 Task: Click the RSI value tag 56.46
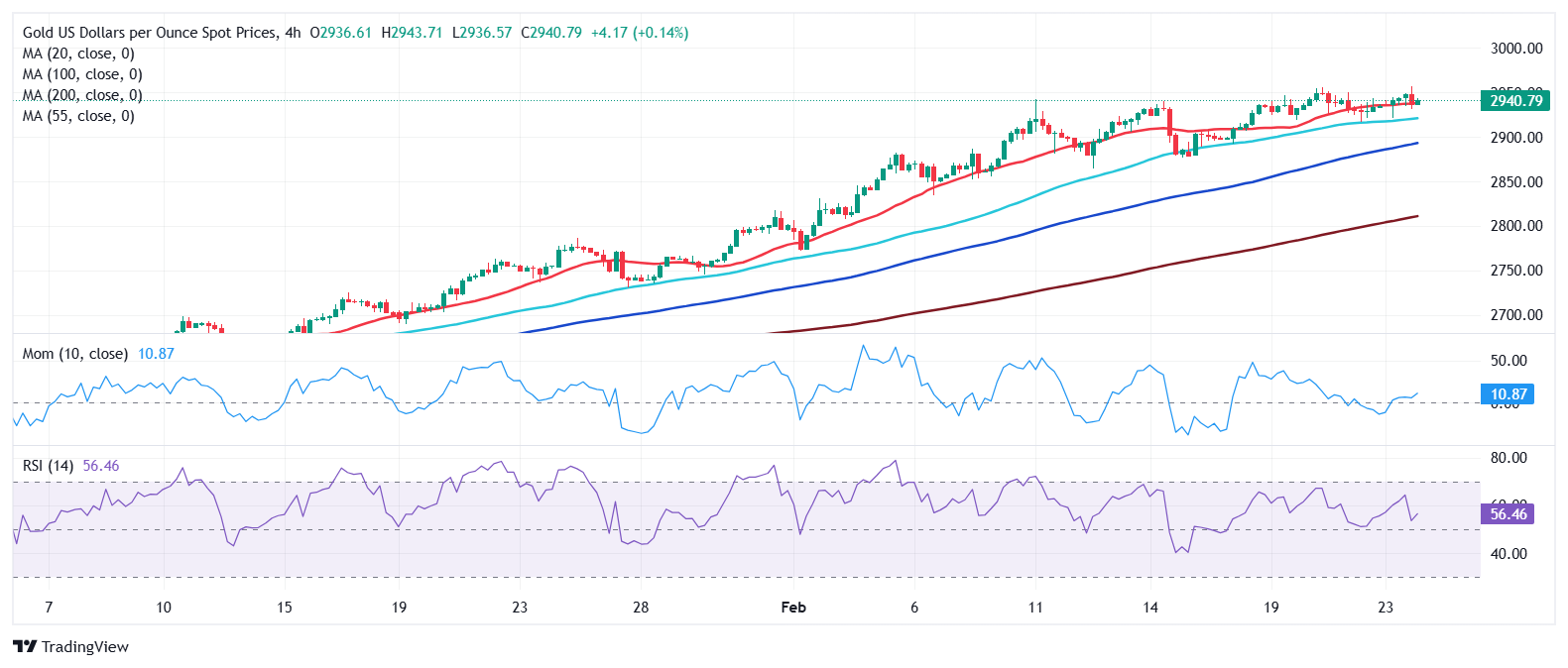click(x=1508, y=514)
